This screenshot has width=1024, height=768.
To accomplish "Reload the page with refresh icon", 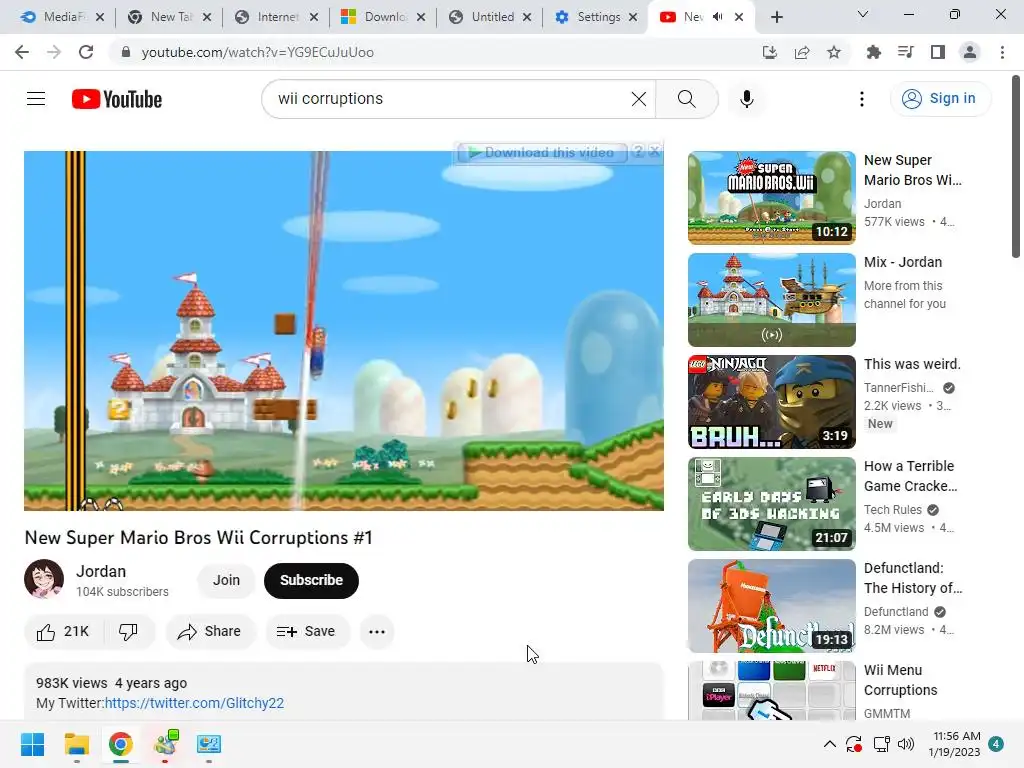I will click(x=86, y=52).
